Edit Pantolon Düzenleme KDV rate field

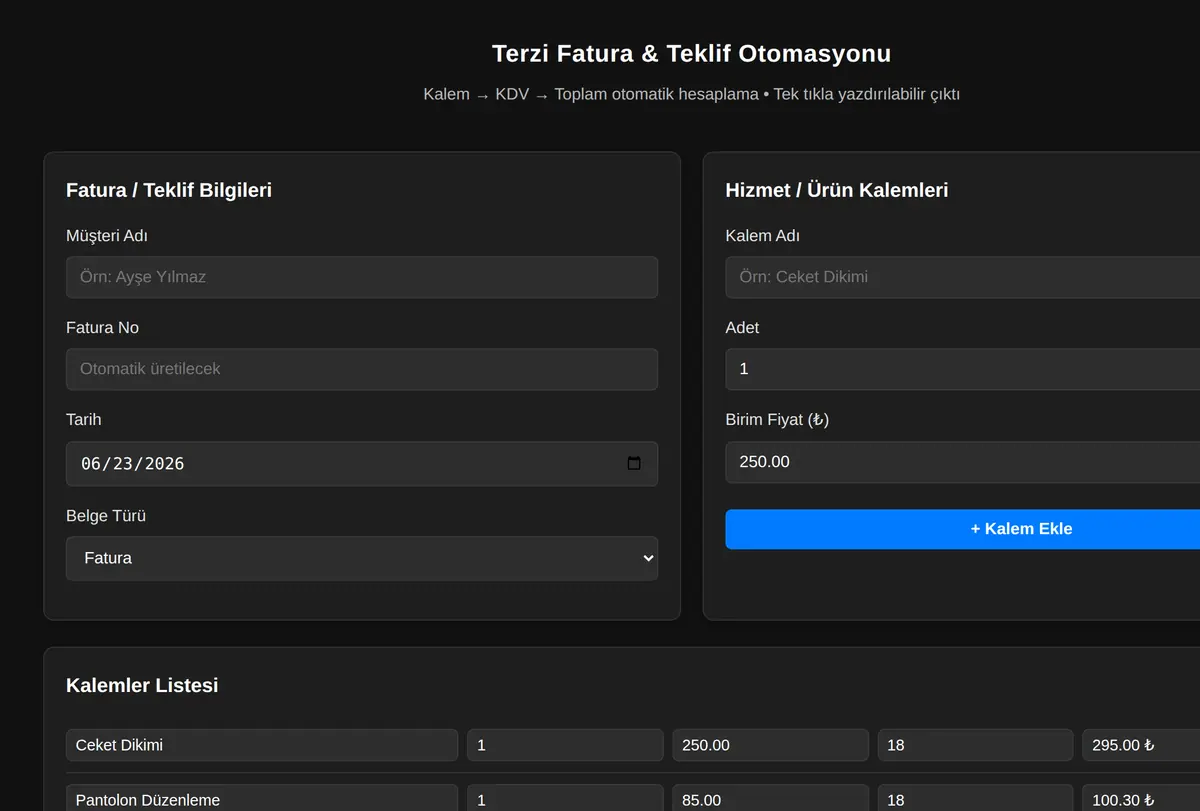(x=975, y=799)
